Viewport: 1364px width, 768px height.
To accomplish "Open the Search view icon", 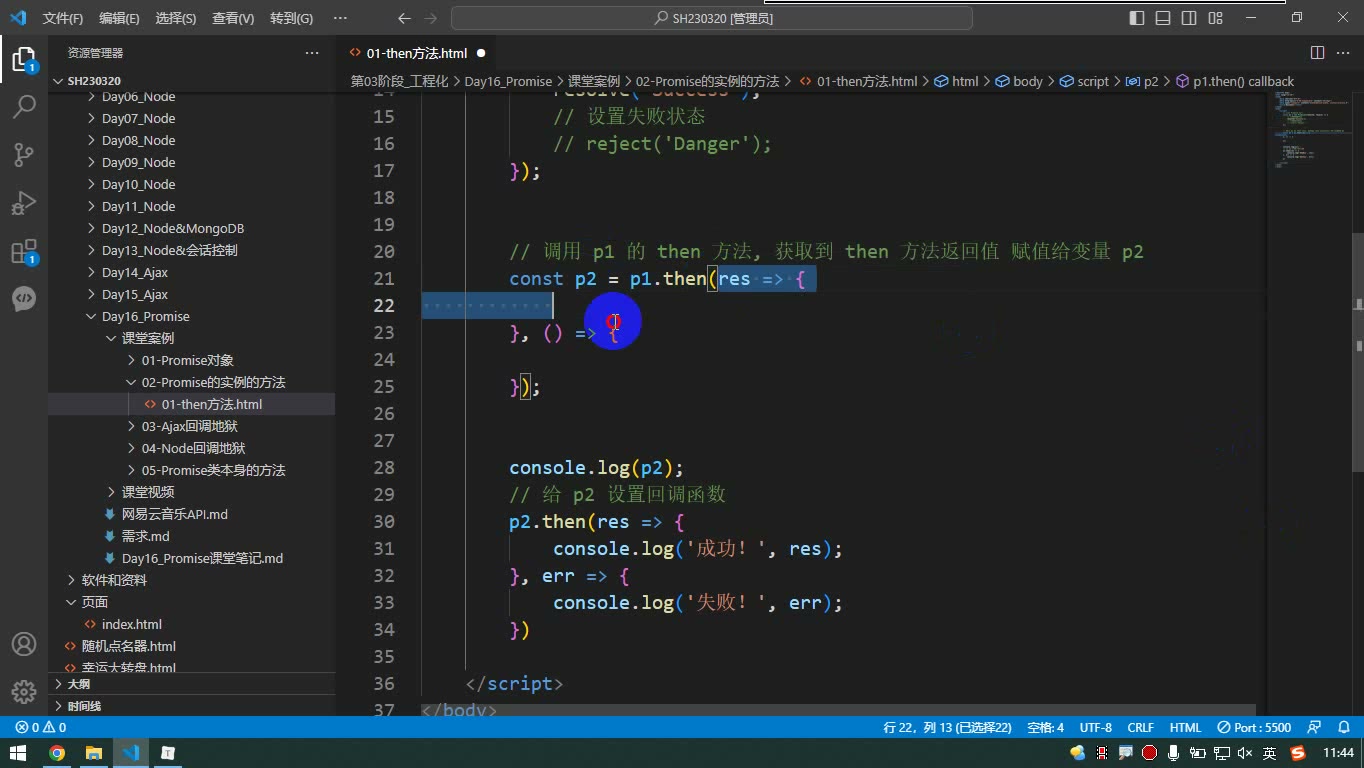I will pyautogui.click(x=24, y=106).
